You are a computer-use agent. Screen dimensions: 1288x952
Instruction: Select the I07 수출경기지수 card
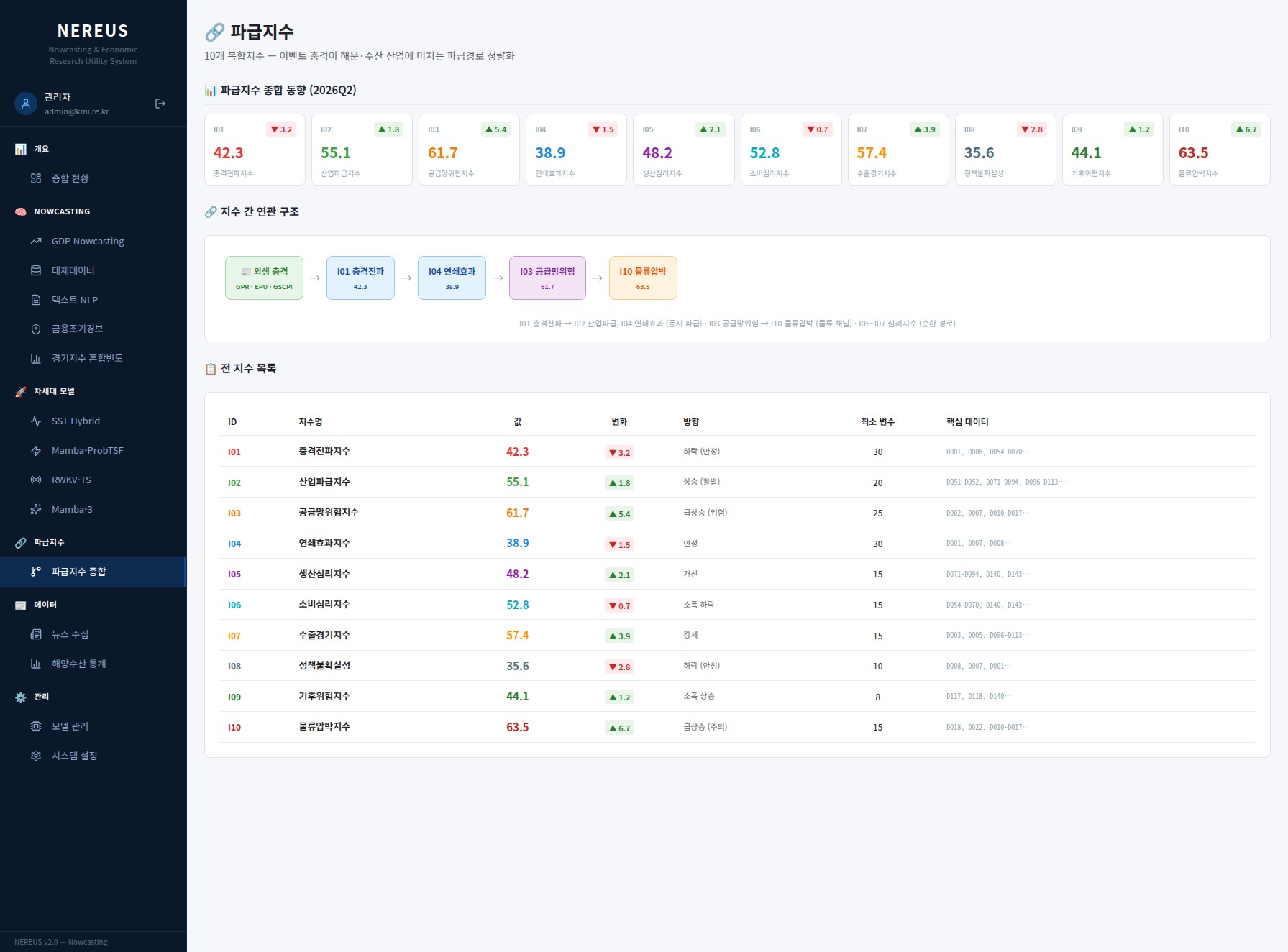pos(898,150)
